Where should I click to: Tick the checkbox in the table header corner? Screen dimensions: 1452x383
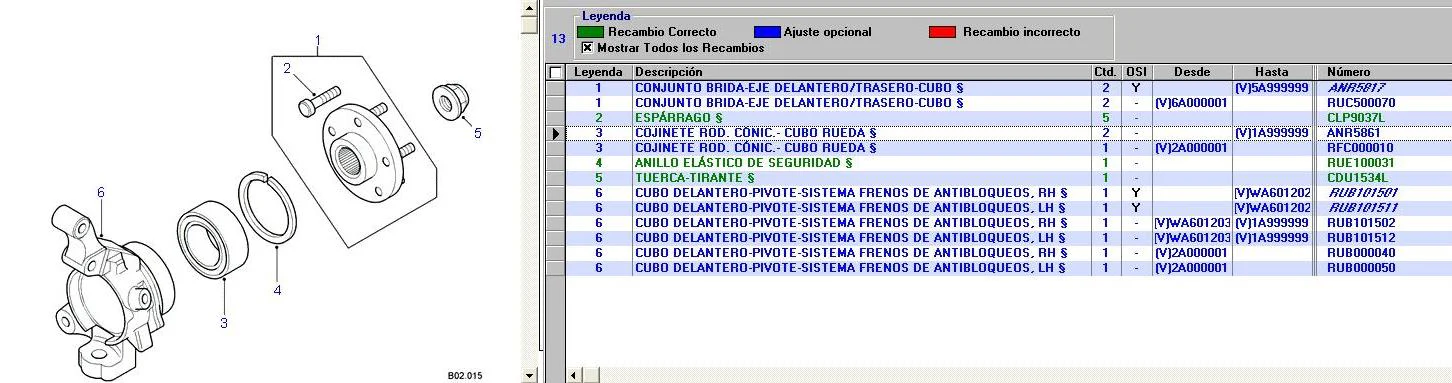pyautogui.click(x=556, y=72)
